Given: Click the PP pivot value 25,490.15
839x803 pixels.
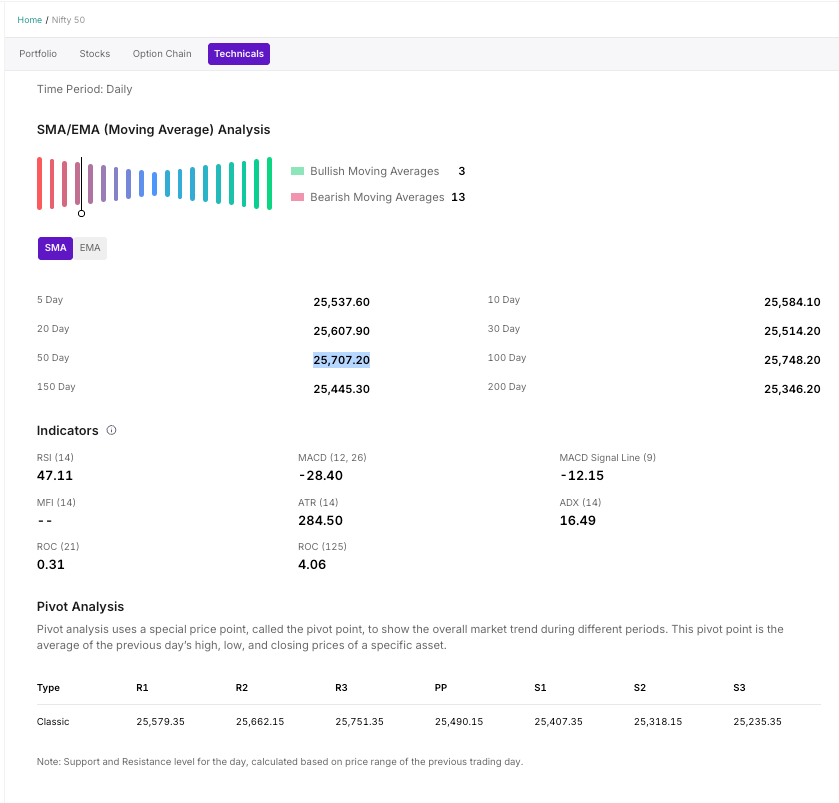Looking at the screenshot, I should (x=459, y=721).
